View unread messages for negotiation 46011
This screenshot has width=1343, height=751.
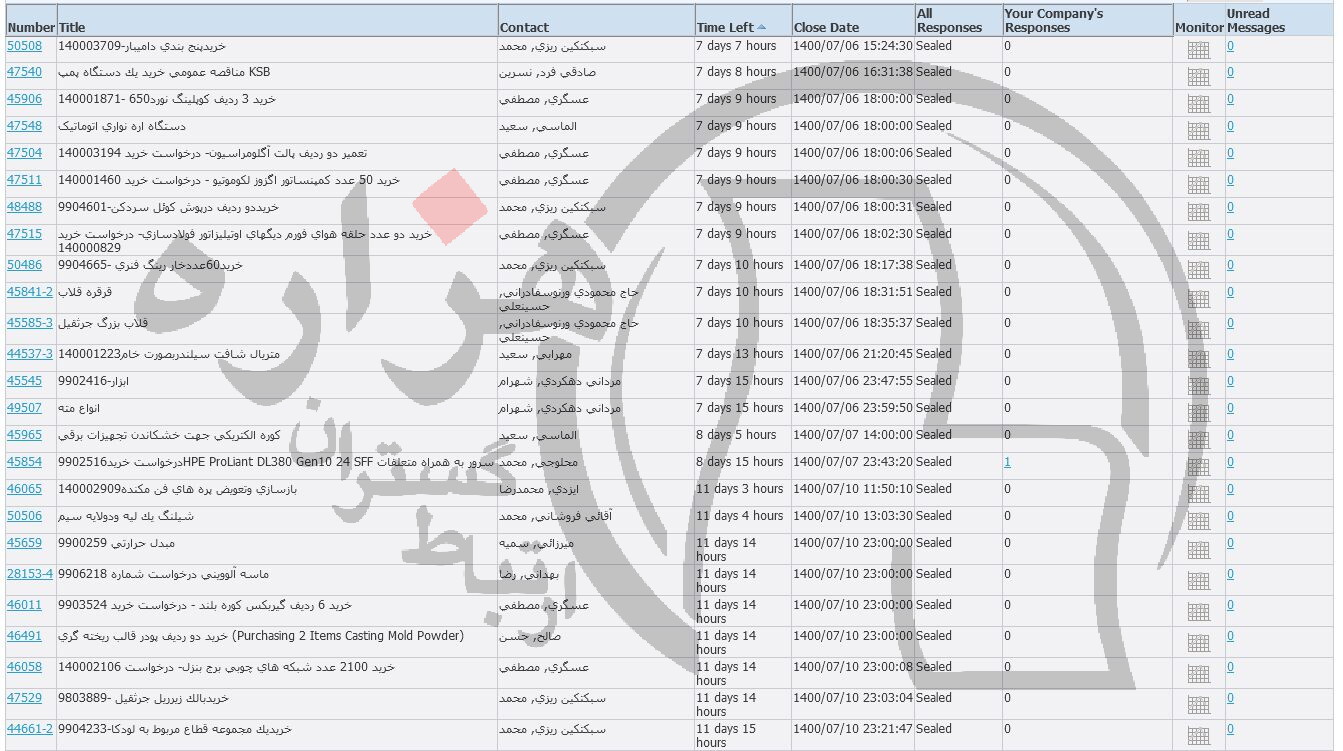click(x=1230, y=605)
